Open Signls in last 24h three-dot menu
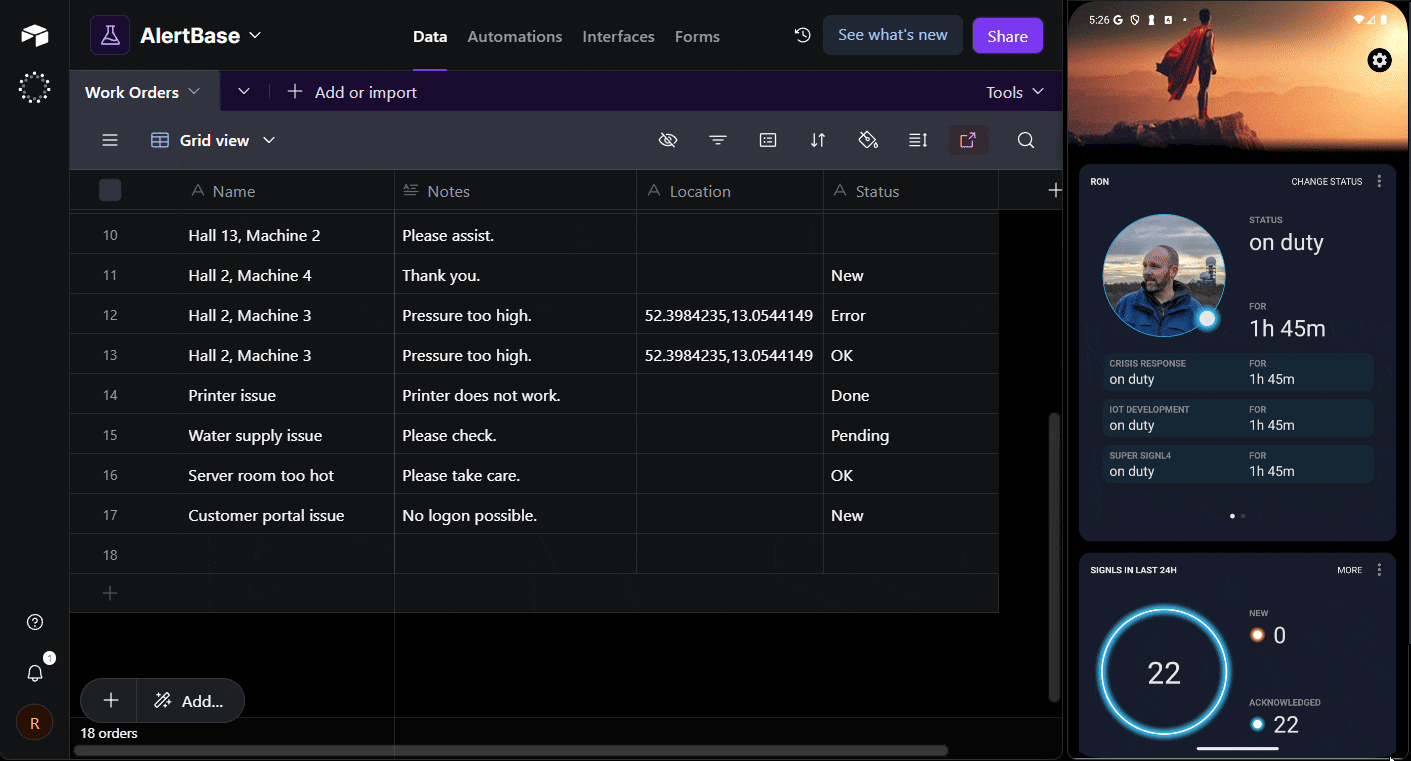The image size is (1411, 761). [1379, 570]
